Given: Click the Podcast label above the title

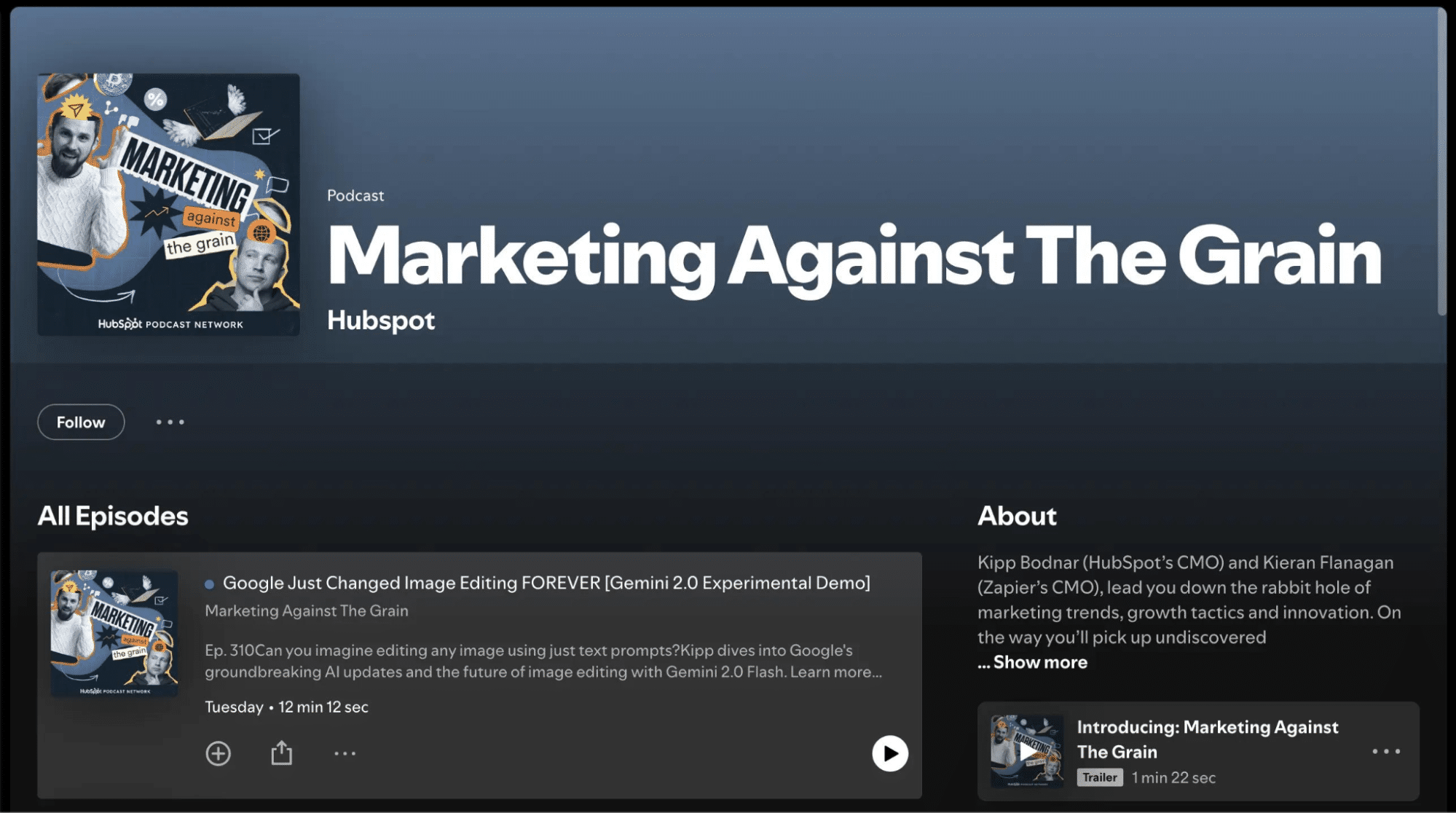Looking at the screenshot, I should (355, 195).
